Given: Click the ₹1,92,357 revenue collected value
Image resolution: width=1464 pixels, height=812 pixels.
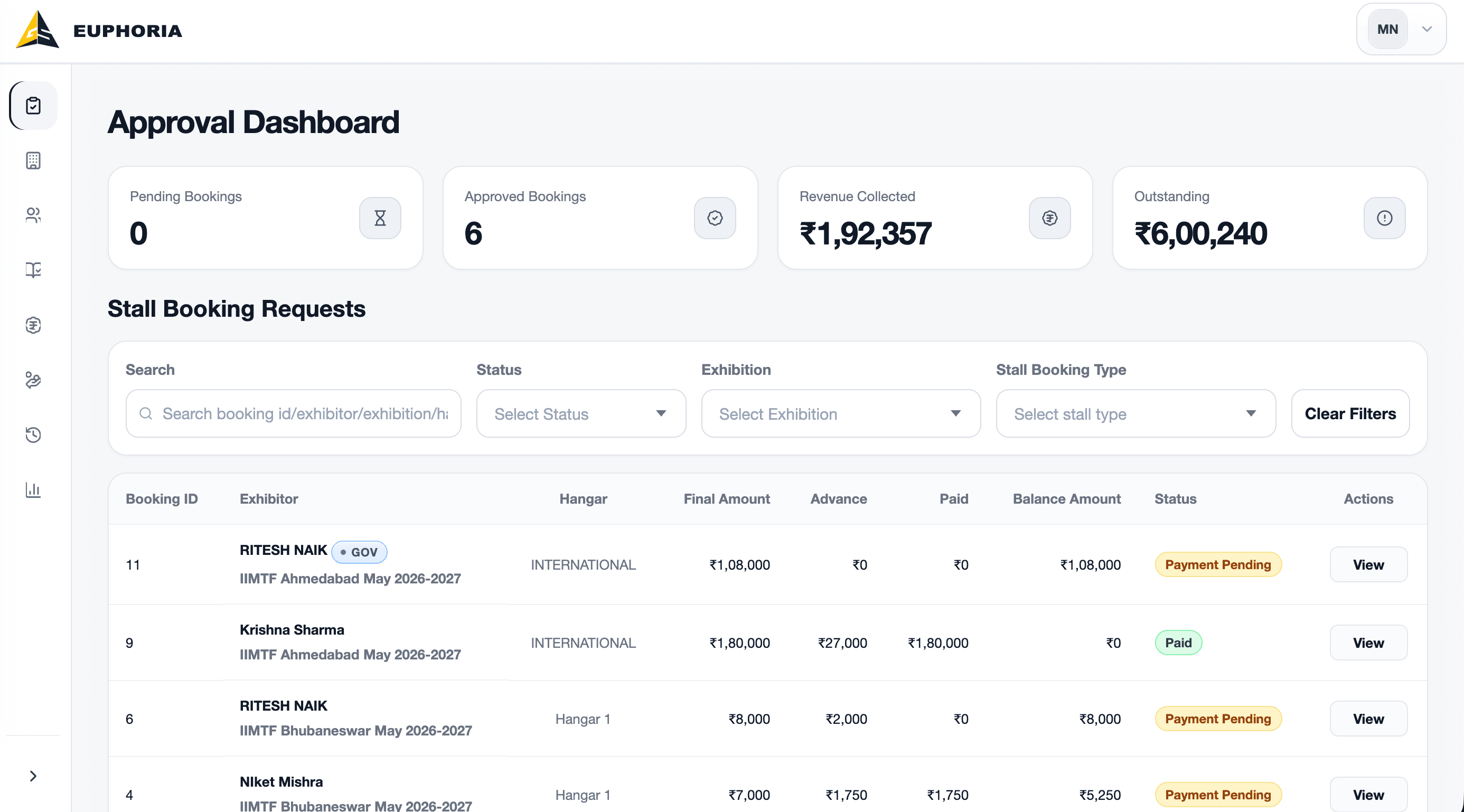Looking at the screenshot, I should click(866, 233).
